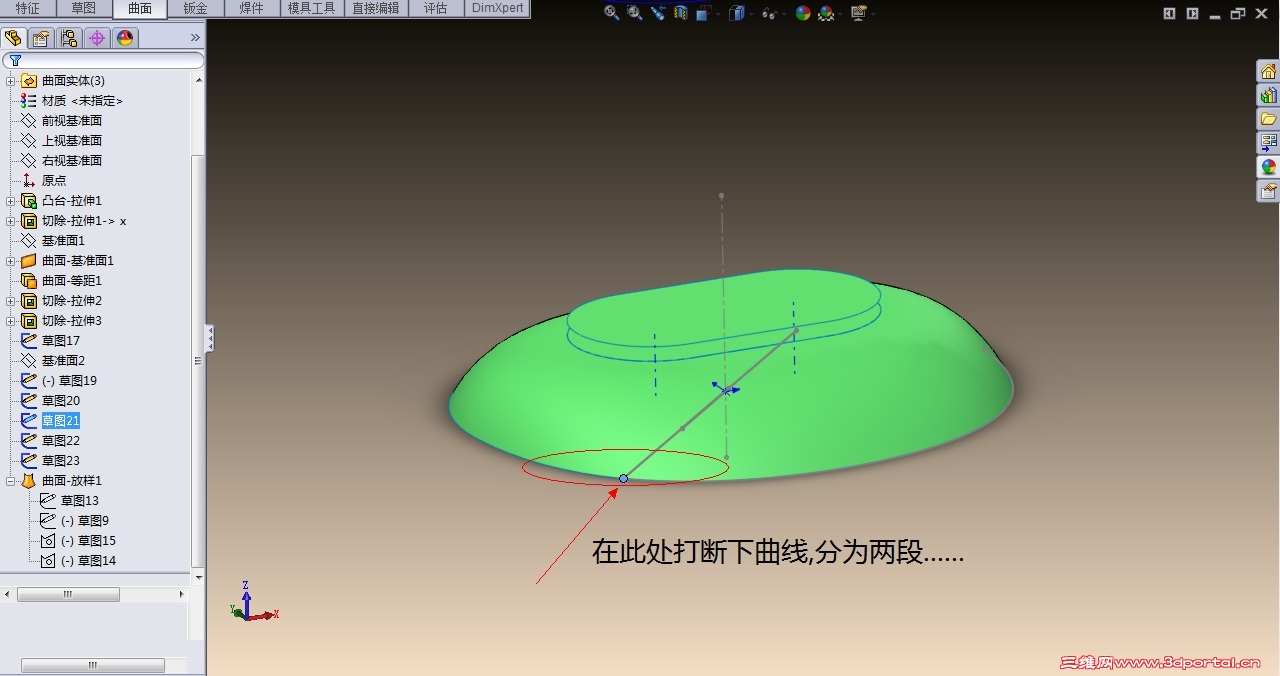The width and height of the screenshot is (1280, 676).
Task: Expand the 曲面实体(3) folder
Action: pyautogui.click(x=10, y=80)
